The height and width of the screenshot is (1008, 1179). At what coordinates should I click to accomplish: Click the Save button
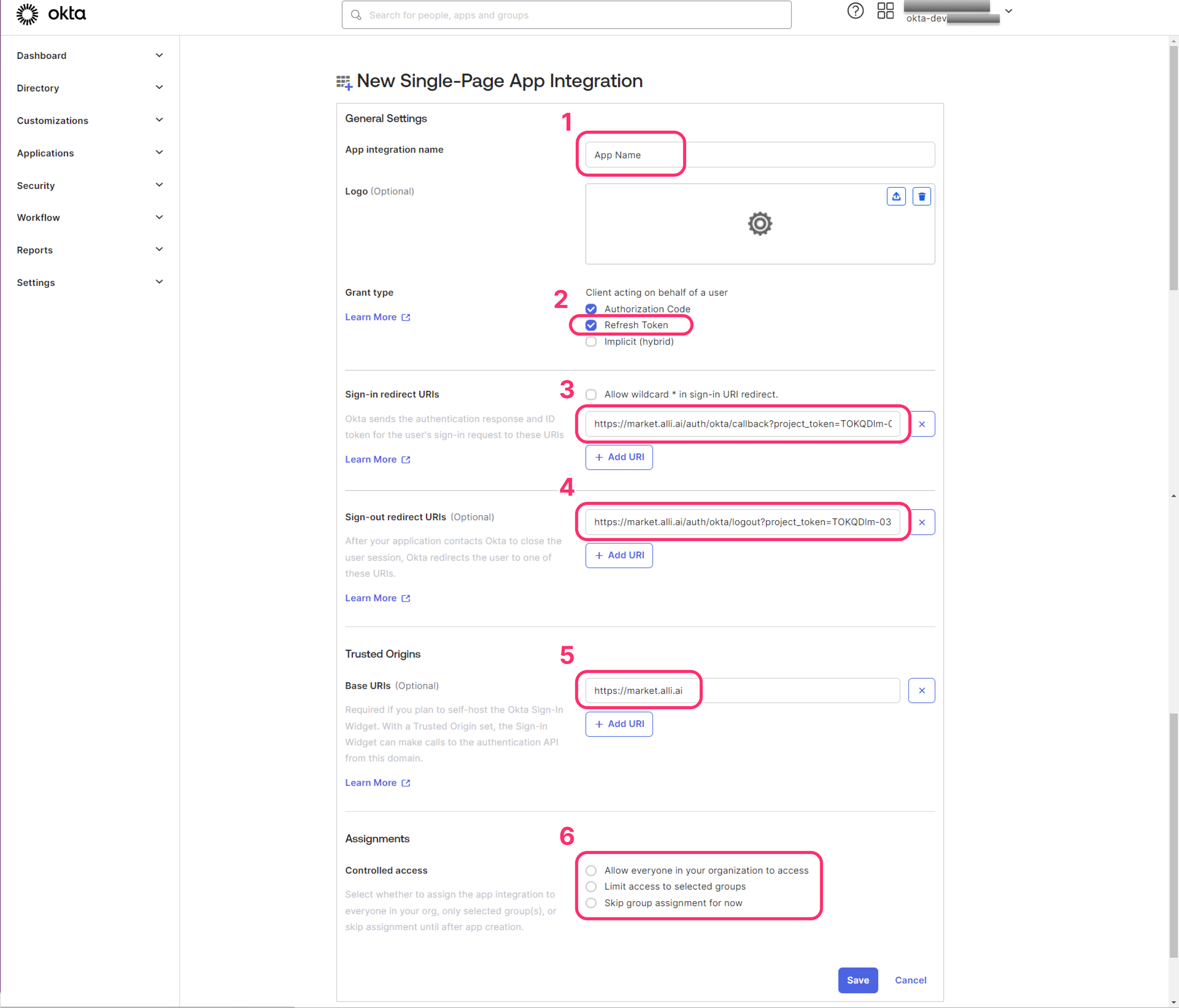point(857,980)
